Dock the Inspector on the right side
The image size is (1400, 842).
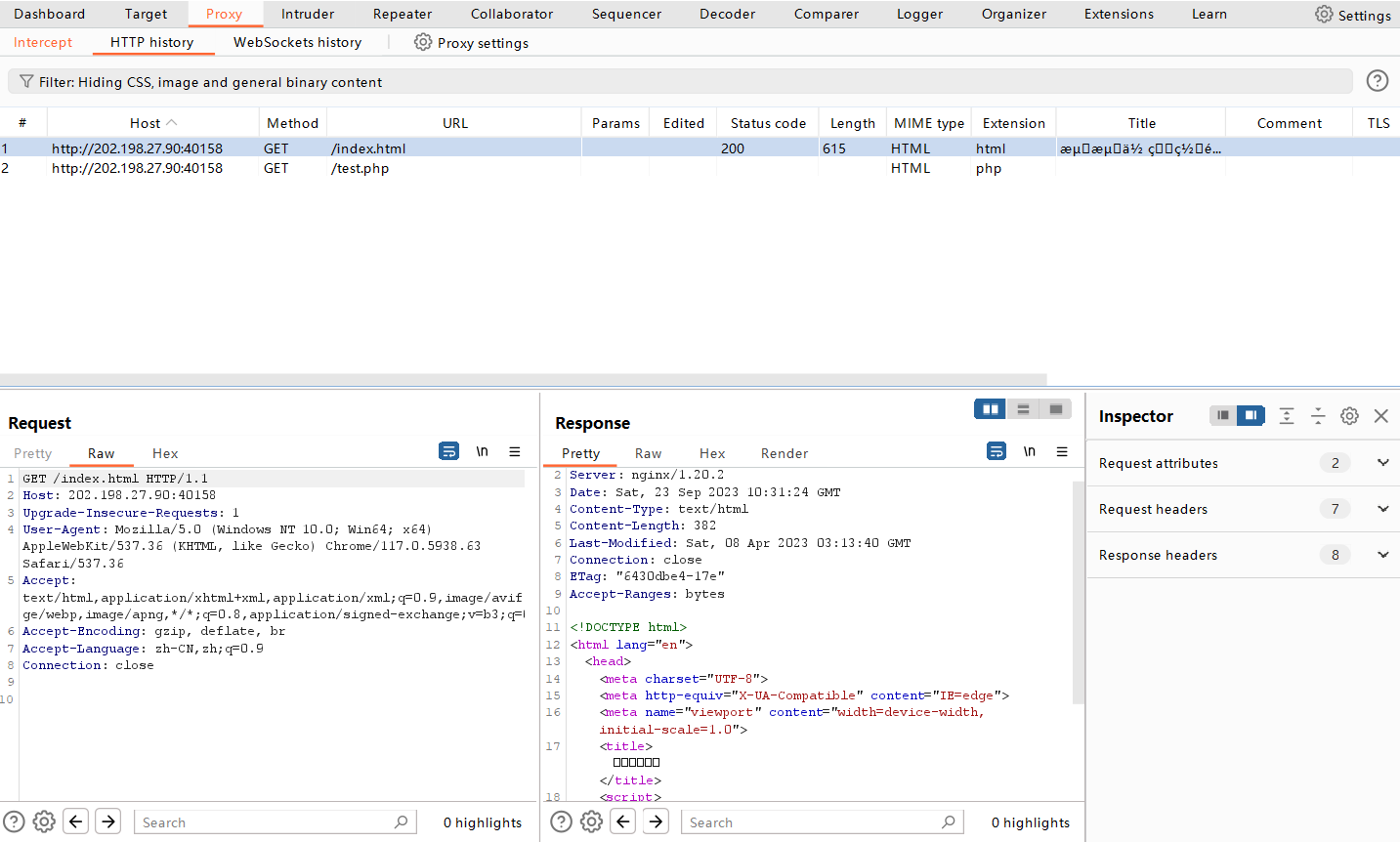1251,416
